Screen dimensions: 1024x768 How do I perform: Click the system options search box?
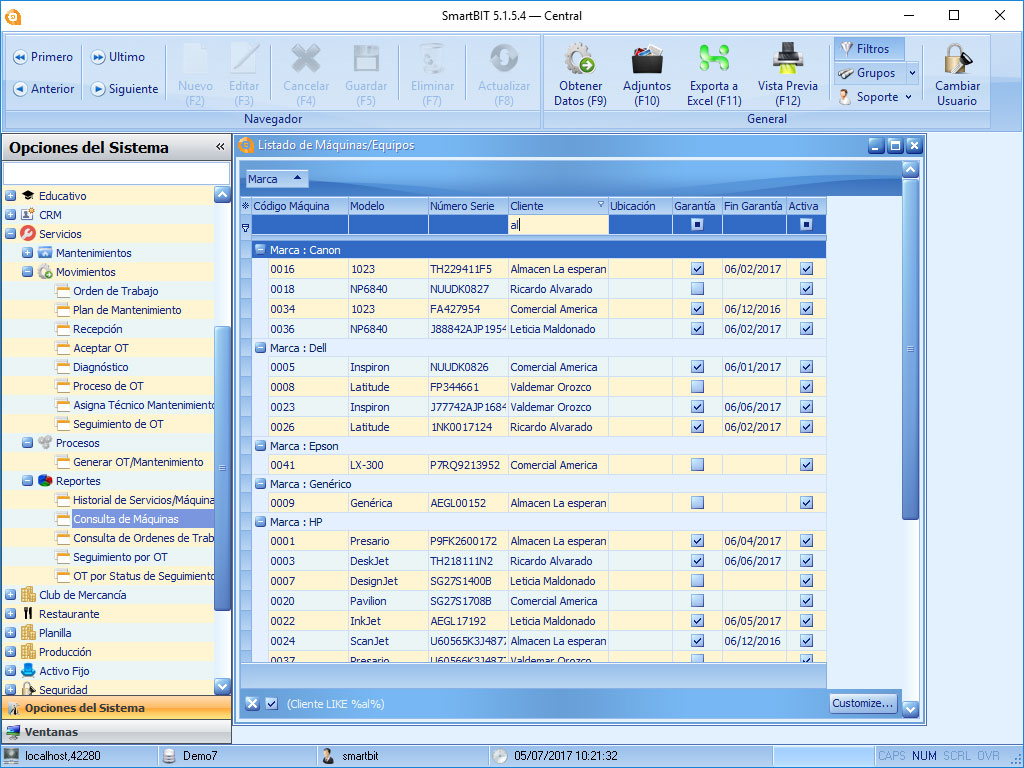(116, 174)
